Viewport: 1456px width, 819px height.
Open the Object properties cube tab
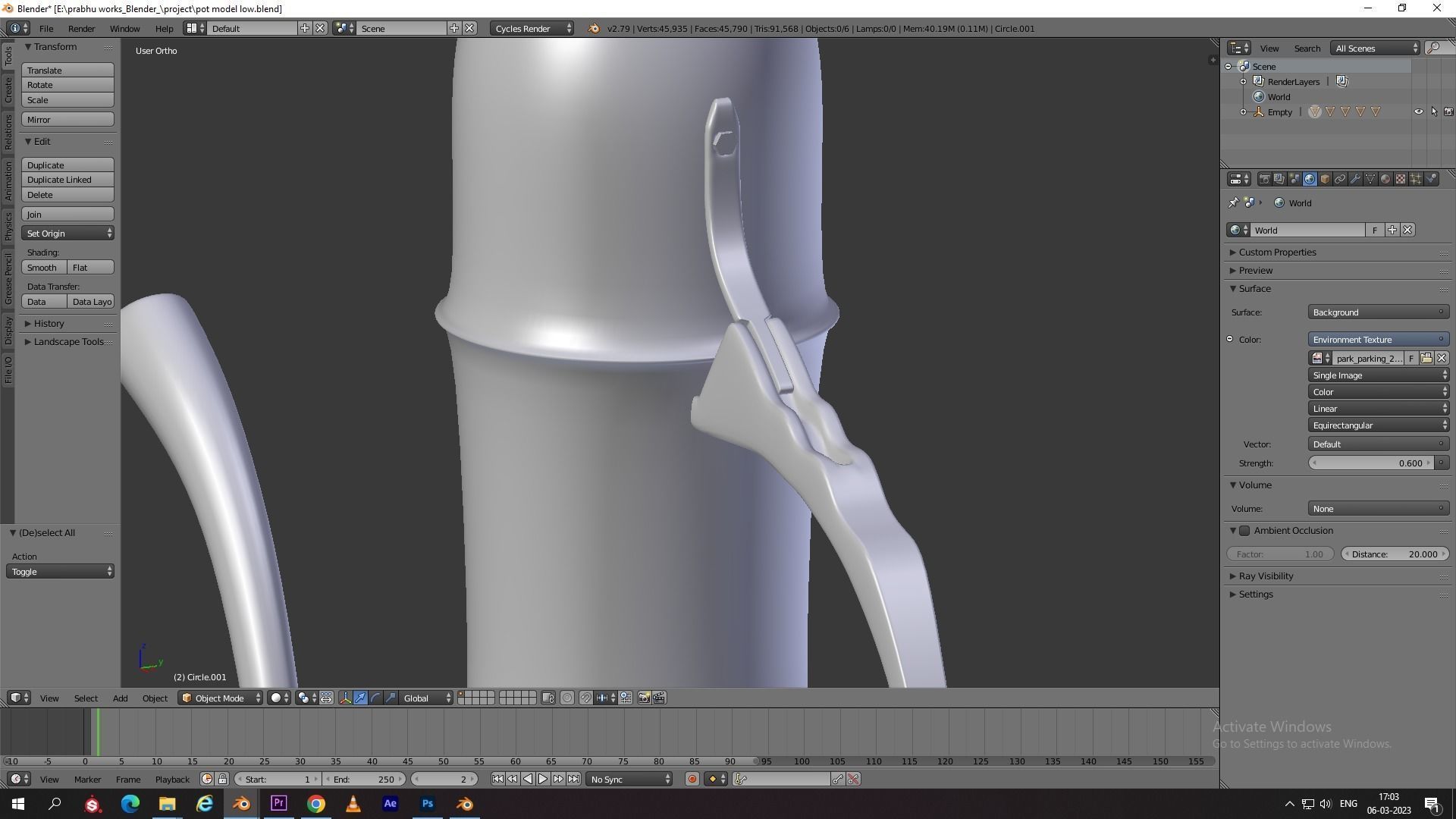(1325, 179)
